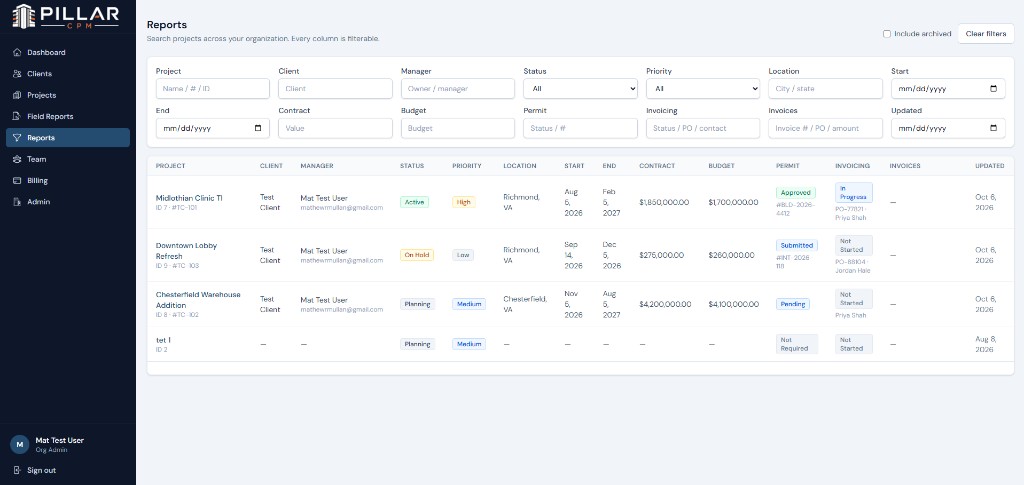Click the Start date filter field
This screenshot has width=1024, height=485.
pyautogui.click(x=948, y=89)
